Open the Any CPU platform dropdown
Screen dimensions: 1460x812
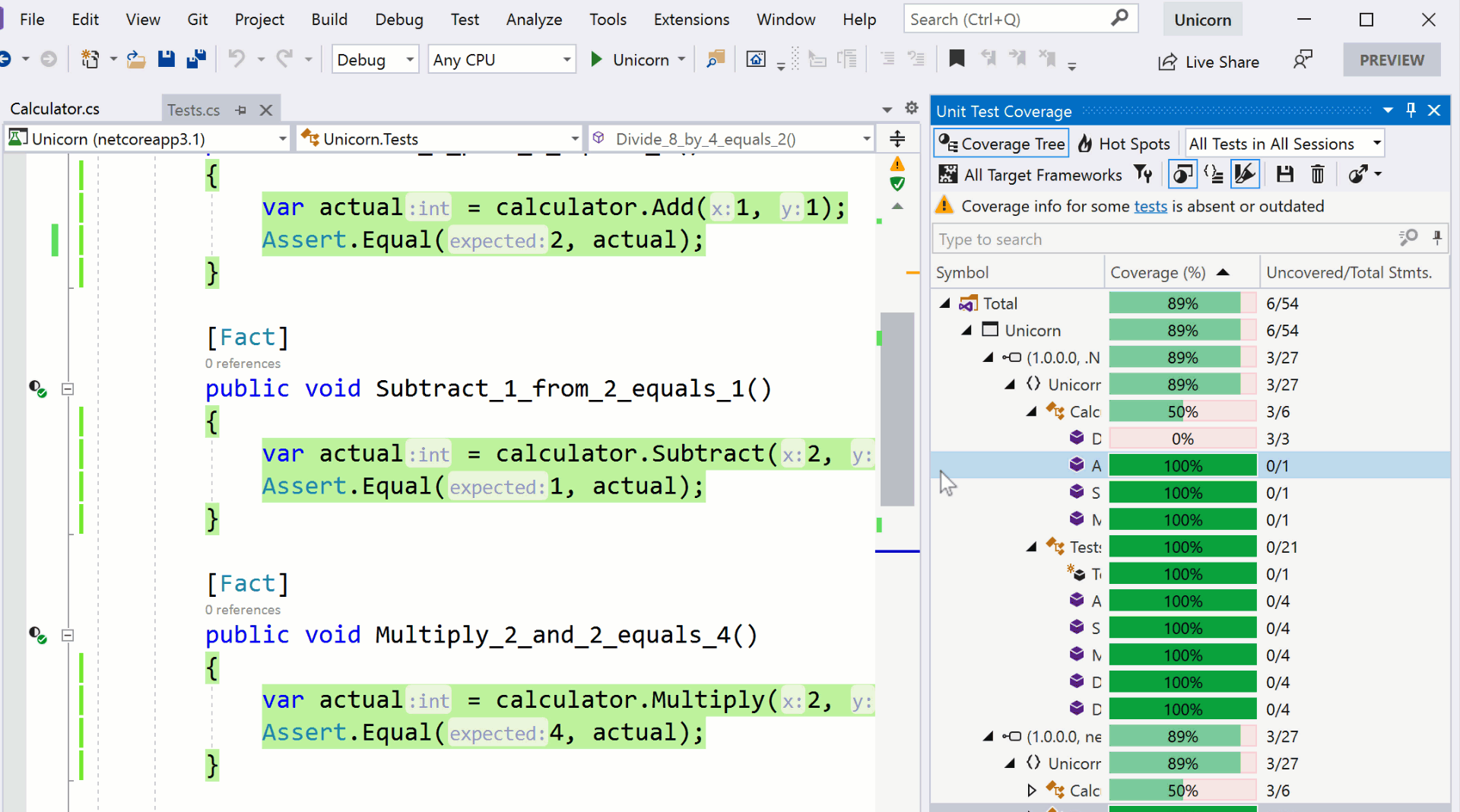(502, 59)
